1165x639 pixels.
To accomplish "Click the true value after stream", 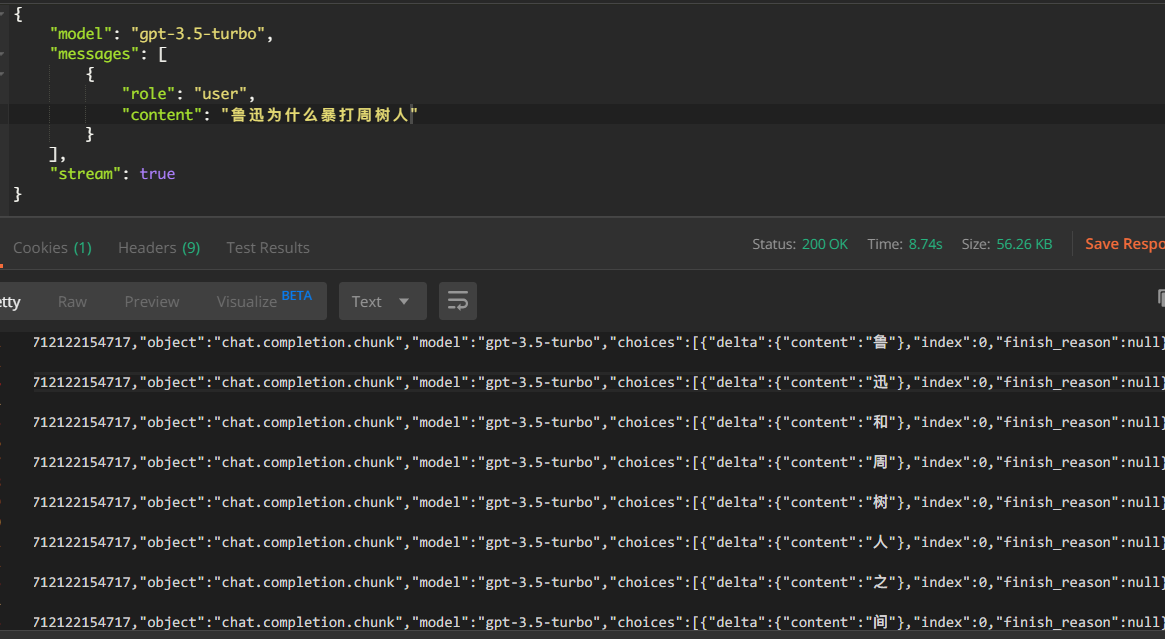I will pos(158,173).
